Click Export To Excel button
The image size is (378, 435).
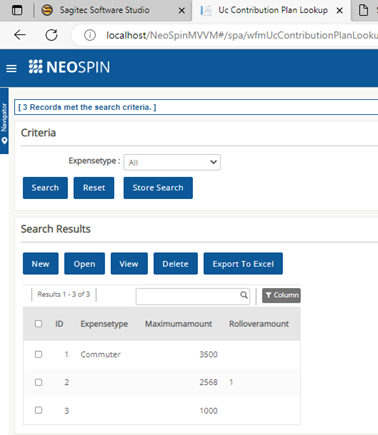pos(243,264)
